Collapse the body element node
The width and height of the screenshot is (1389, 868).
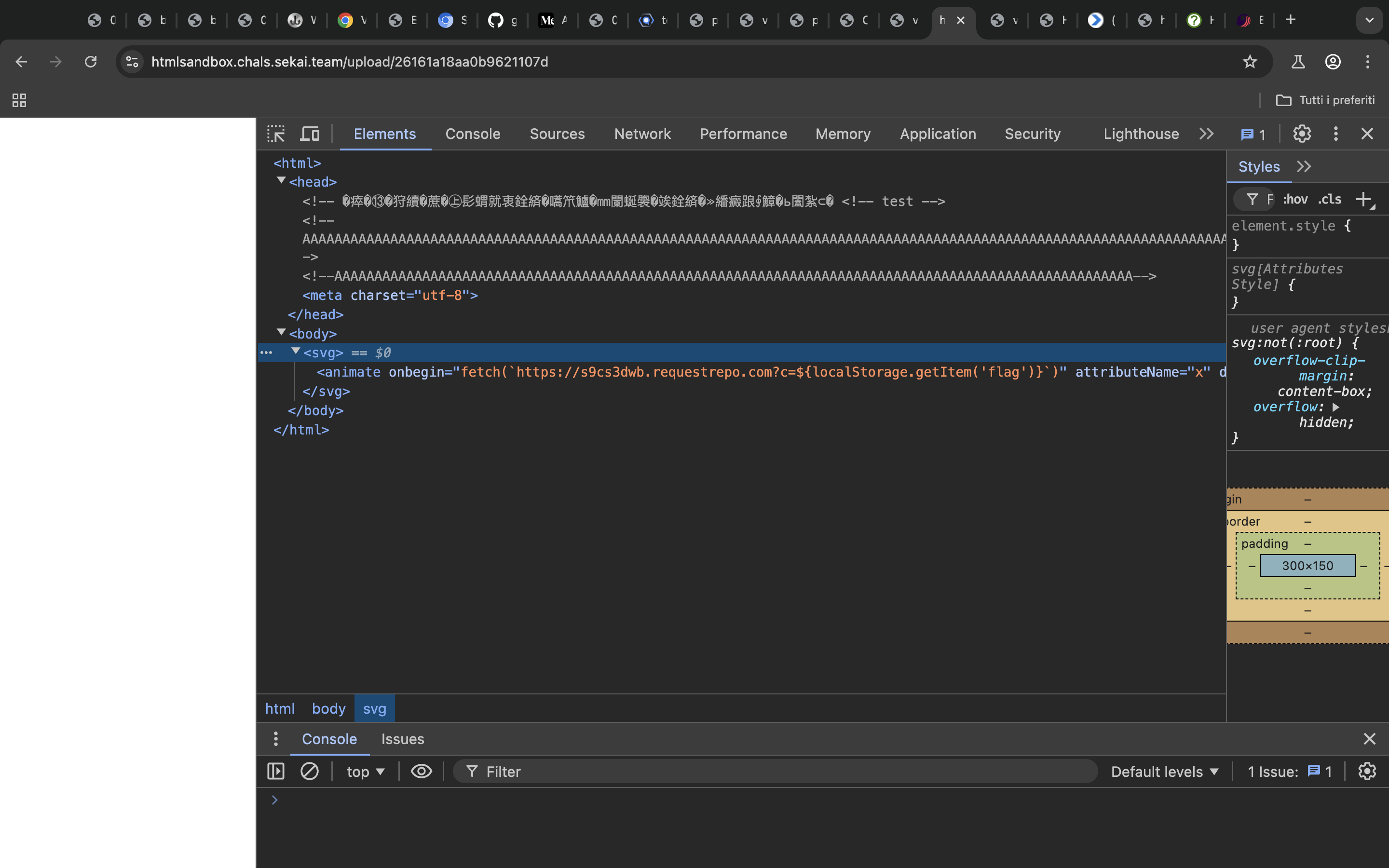coord(281,332)
